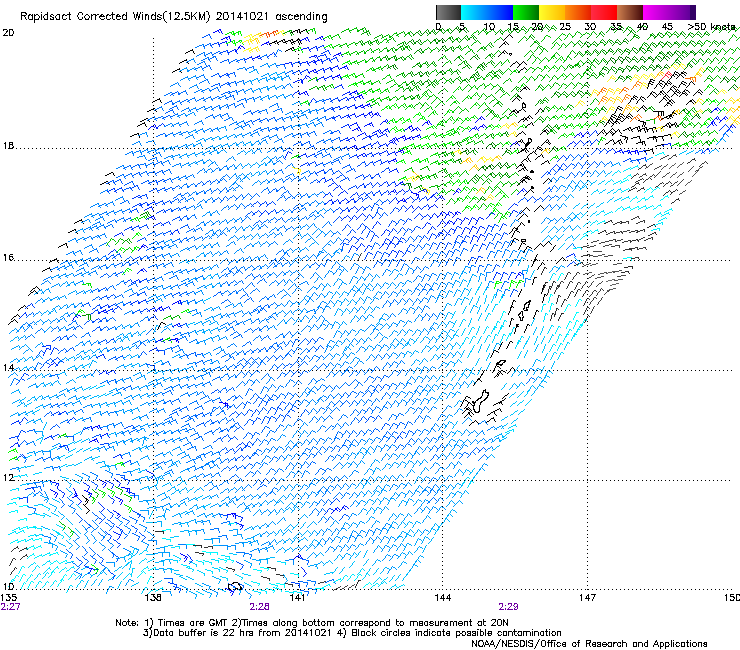Viewport: 740px width, 650px height.
Task: Click the magenta 40-45 knots legend swatch
Action: [656, 12]
